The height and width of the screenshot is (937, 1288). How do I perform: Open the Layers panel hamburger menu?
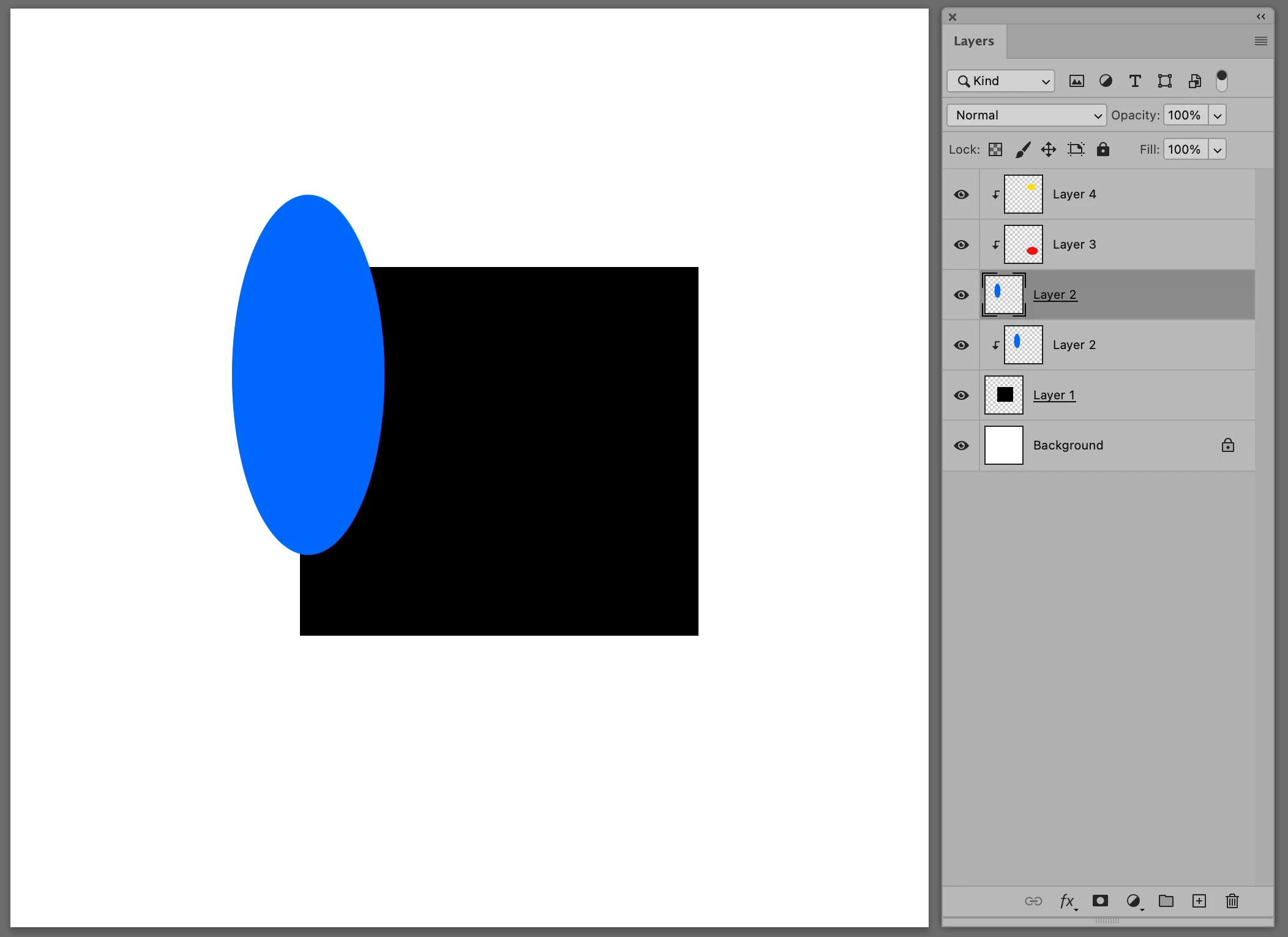1260,41
